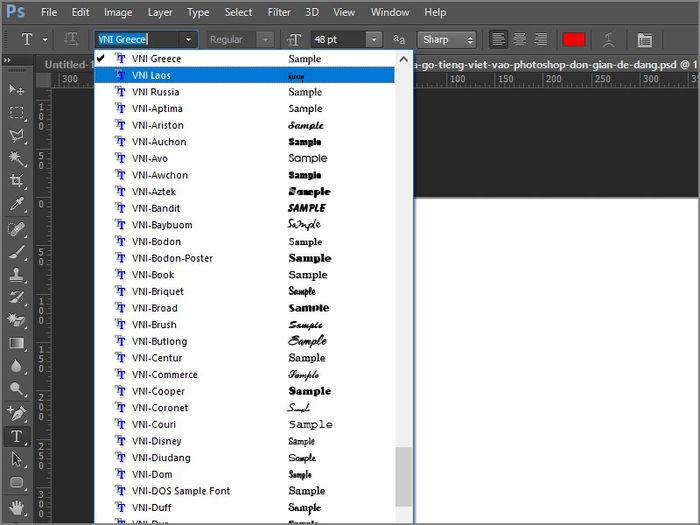Screen dimensions: 700x525
Task: Center text alignment
Action: coord(520,39)
